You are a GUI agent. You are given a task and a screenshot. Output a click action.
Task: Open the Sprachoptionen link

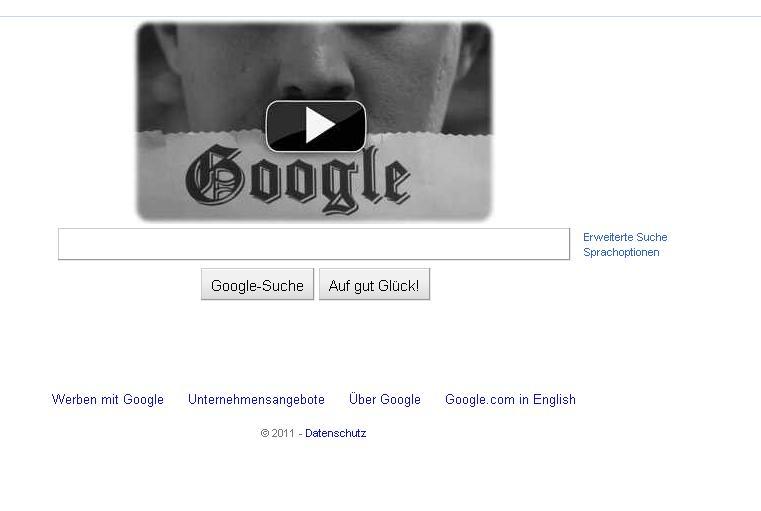pos(621,252)
